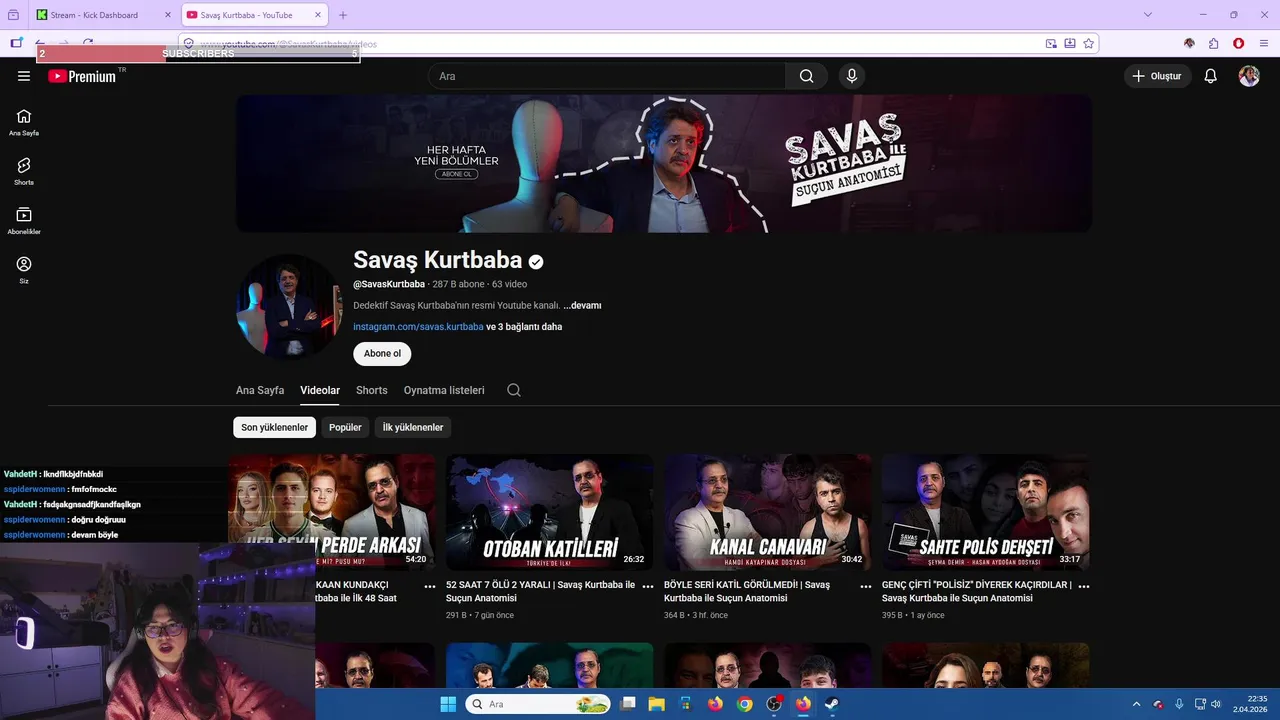Open 52 SAAT 7 ÖLÜ 2 YARALI title
The image size is (1280, 720).
[540, 591]
